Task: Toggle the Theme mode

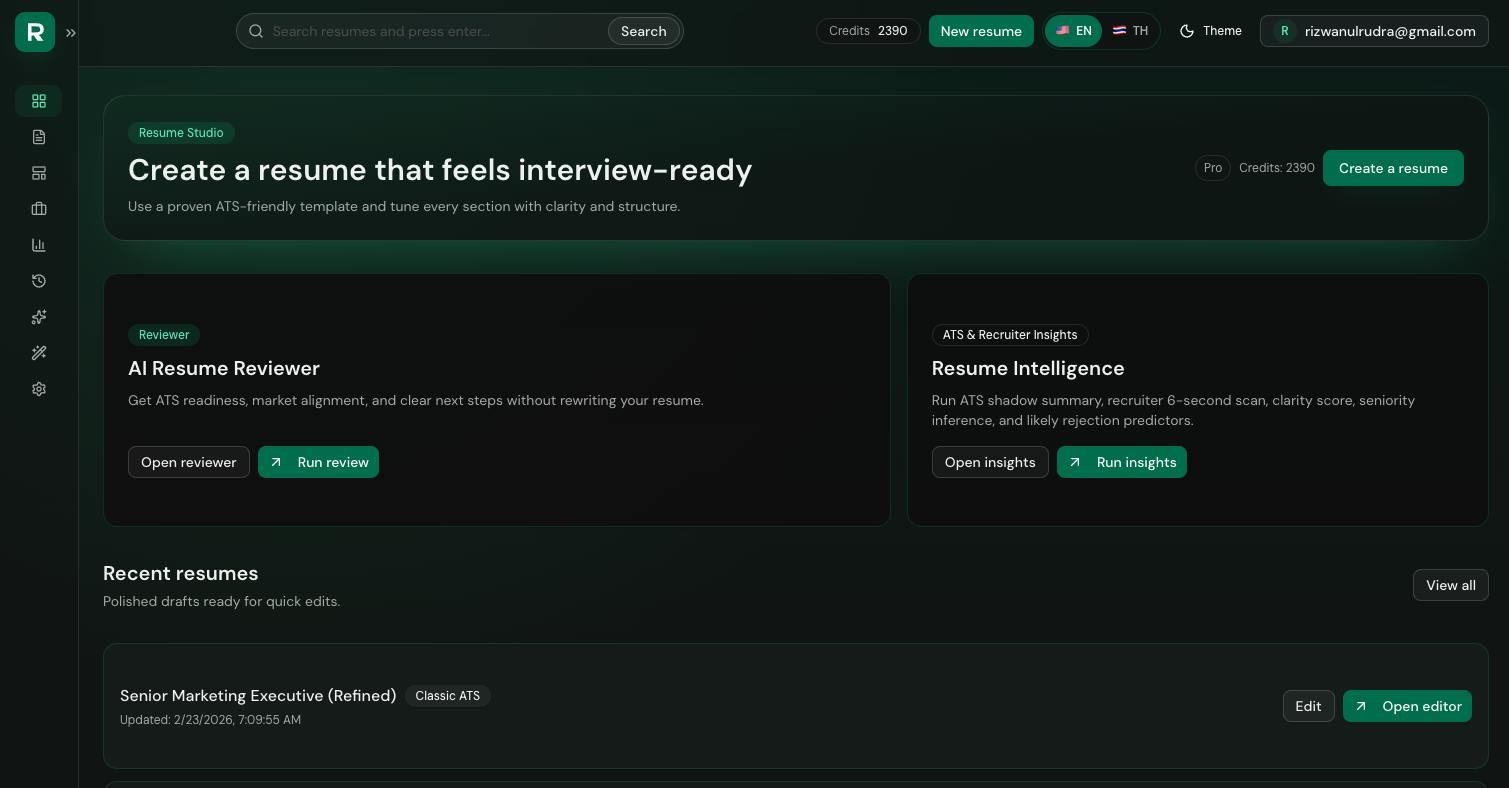Action: 1210,31
